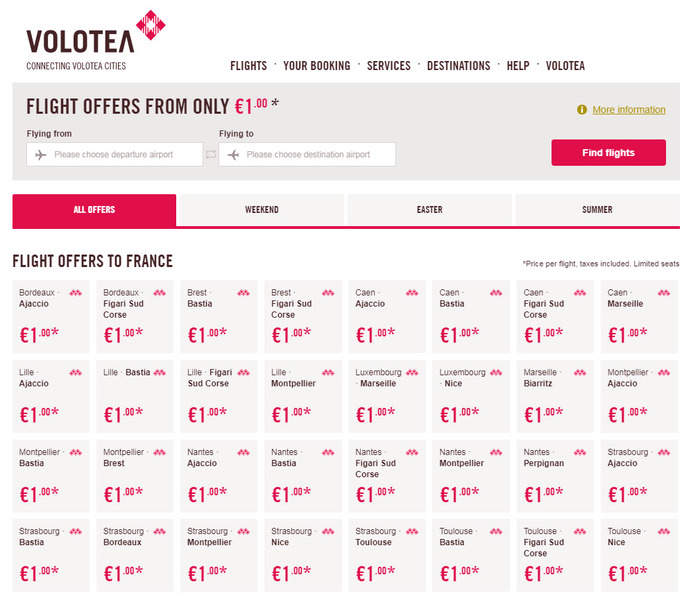Select the Summer offers tab

(598, 210)
